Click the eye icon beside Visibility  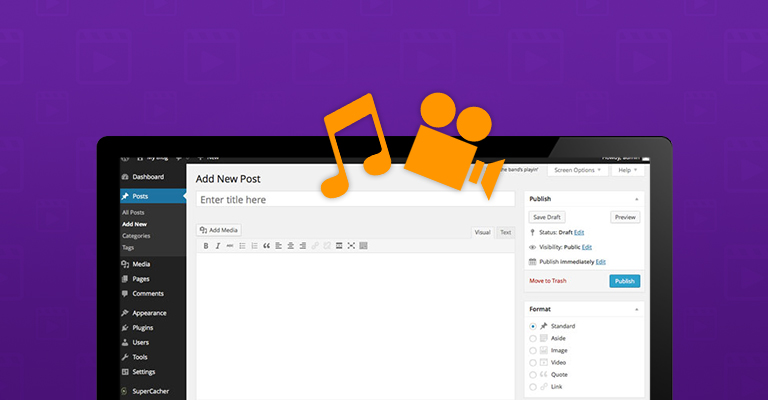(x=532, y=247)
